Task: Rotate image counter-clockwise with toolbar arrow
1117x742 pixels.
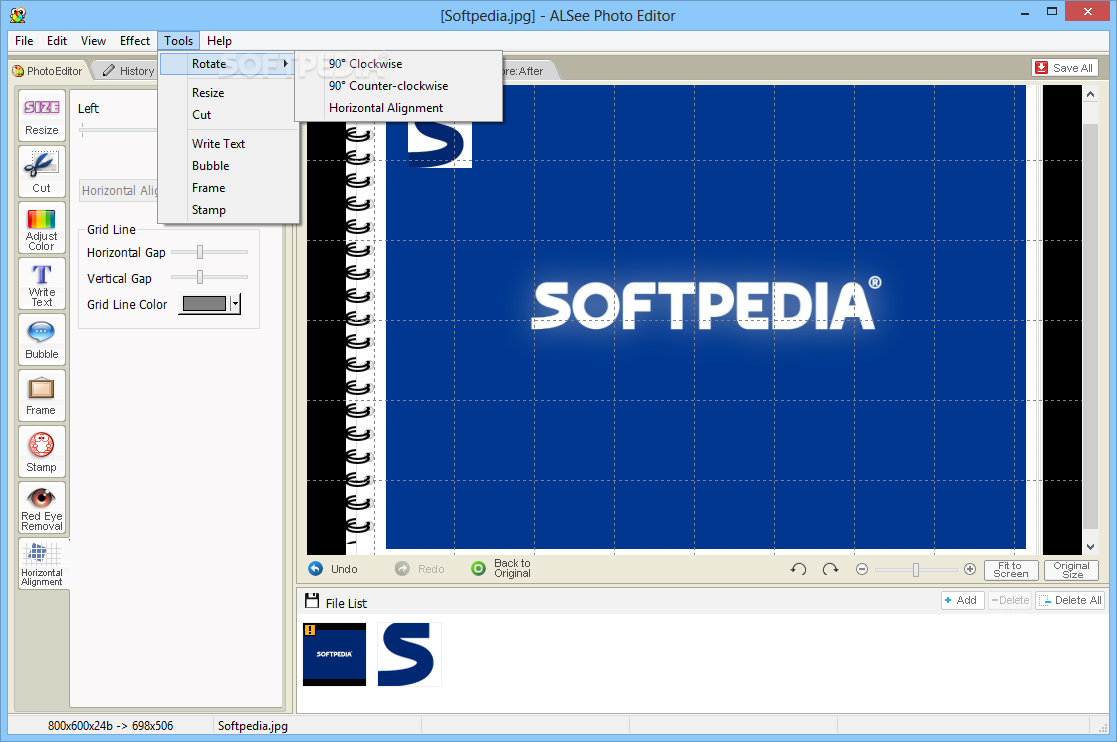Action: [799, 569]
